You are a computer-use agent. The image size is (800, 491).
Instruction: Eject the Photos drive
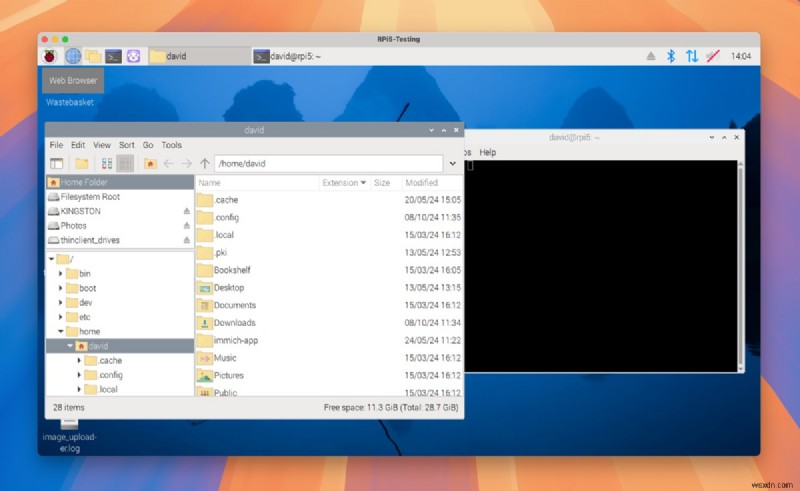pos(187,225)
